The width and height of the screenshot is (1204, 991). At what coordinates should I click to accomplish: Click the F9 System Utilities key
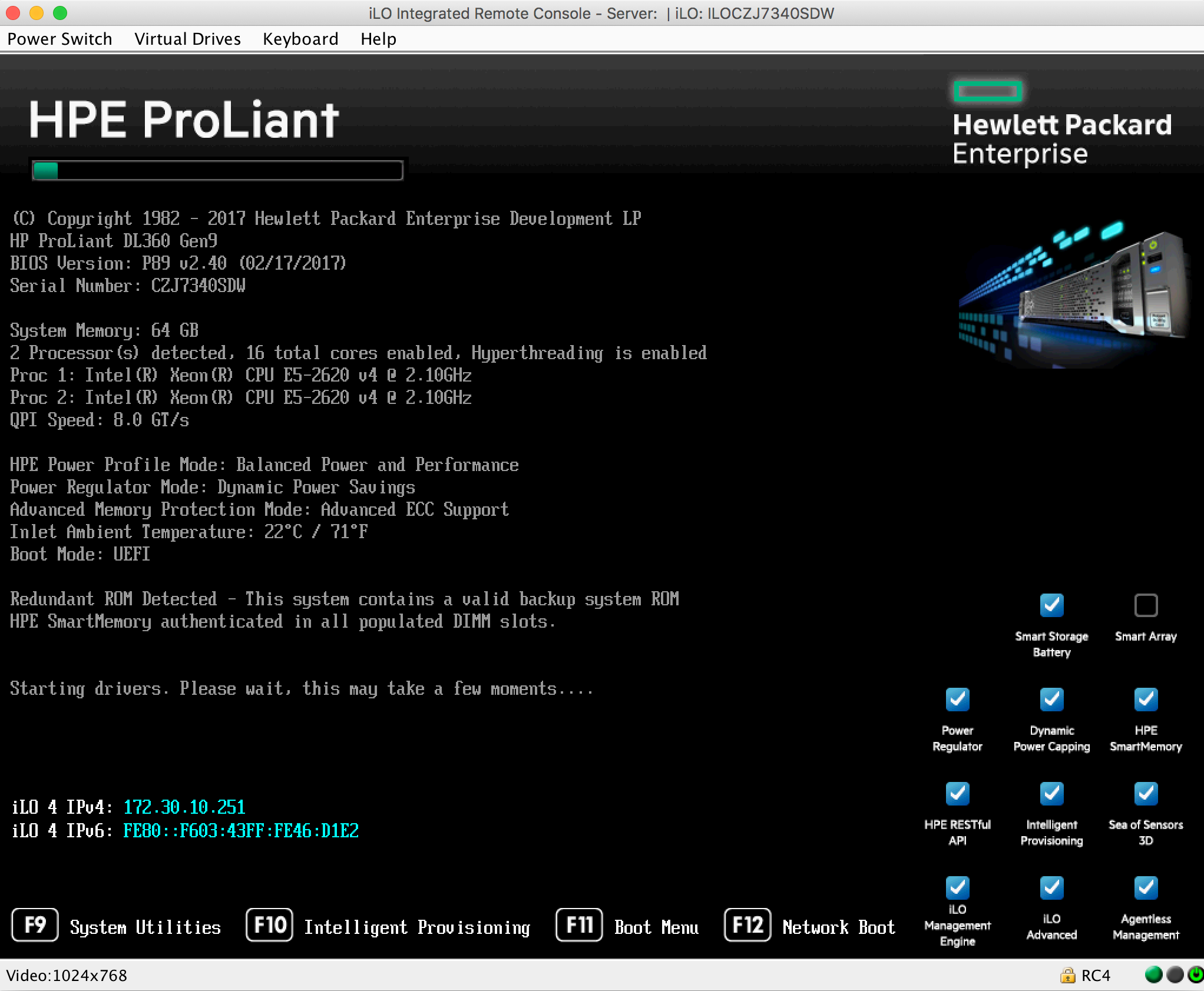(x=35, y=925)
